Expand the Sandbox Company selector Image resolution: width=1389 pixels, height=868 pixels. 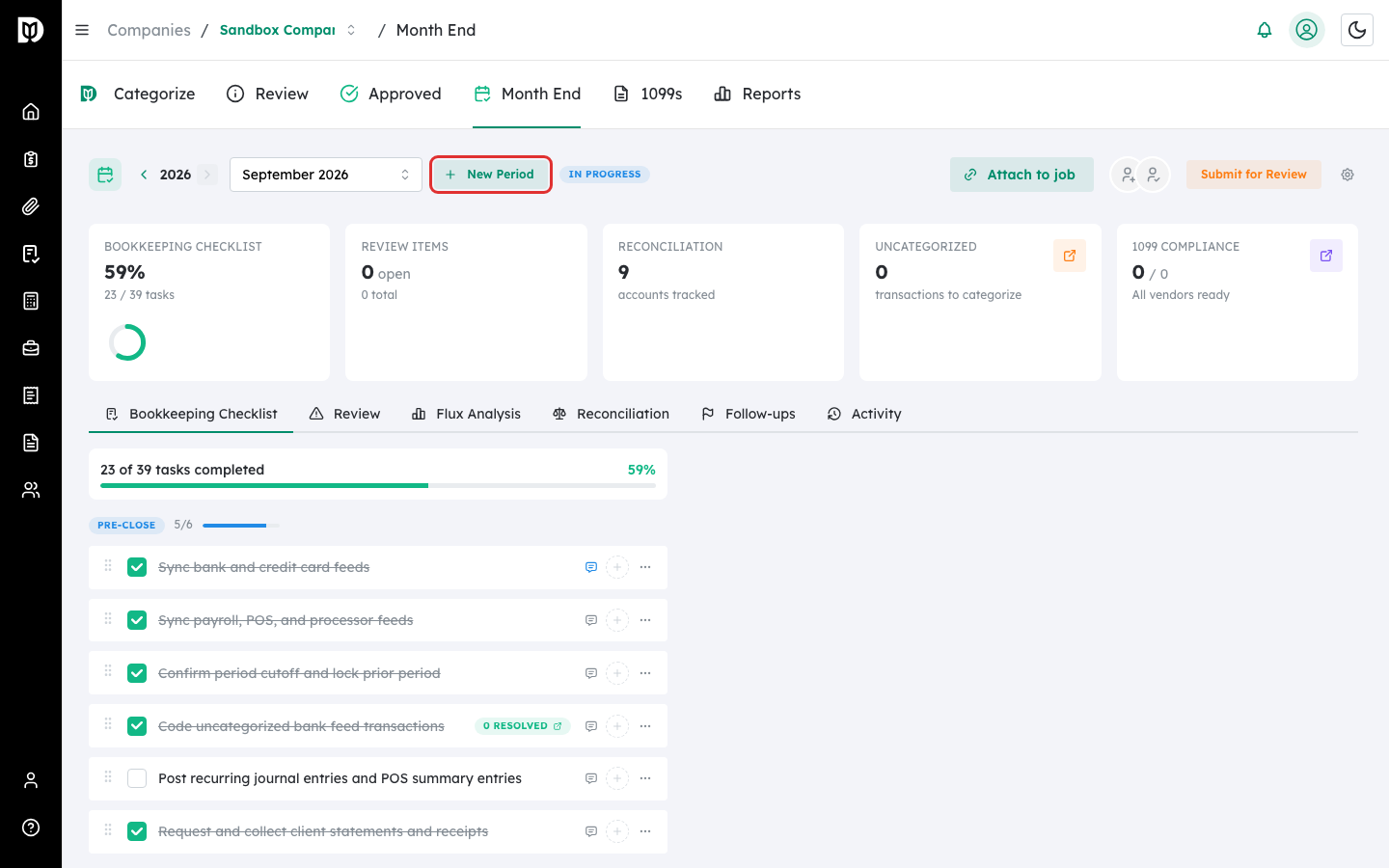[287, 30]
